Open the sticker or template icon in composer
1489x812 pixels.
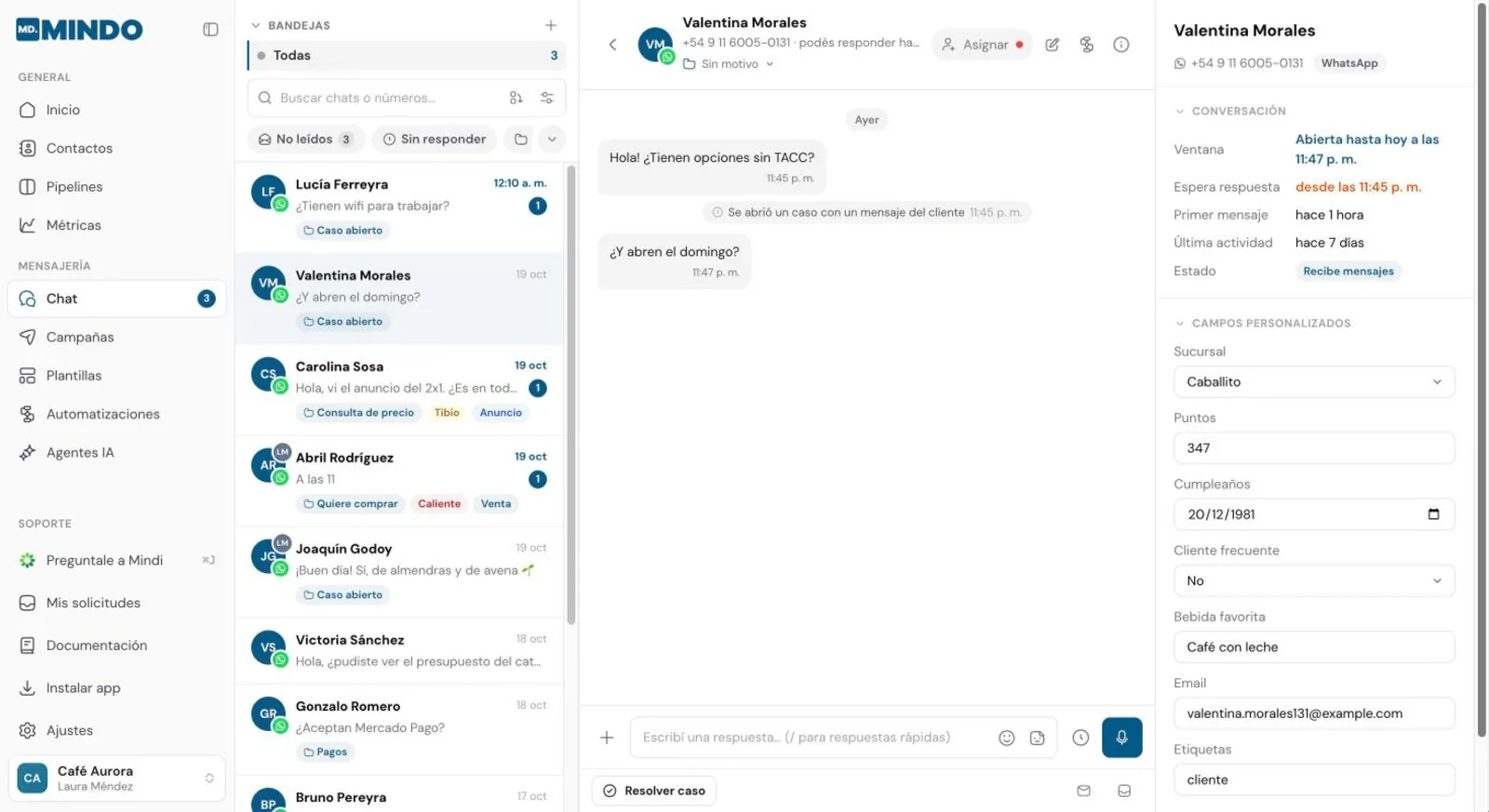(1038, 738)
